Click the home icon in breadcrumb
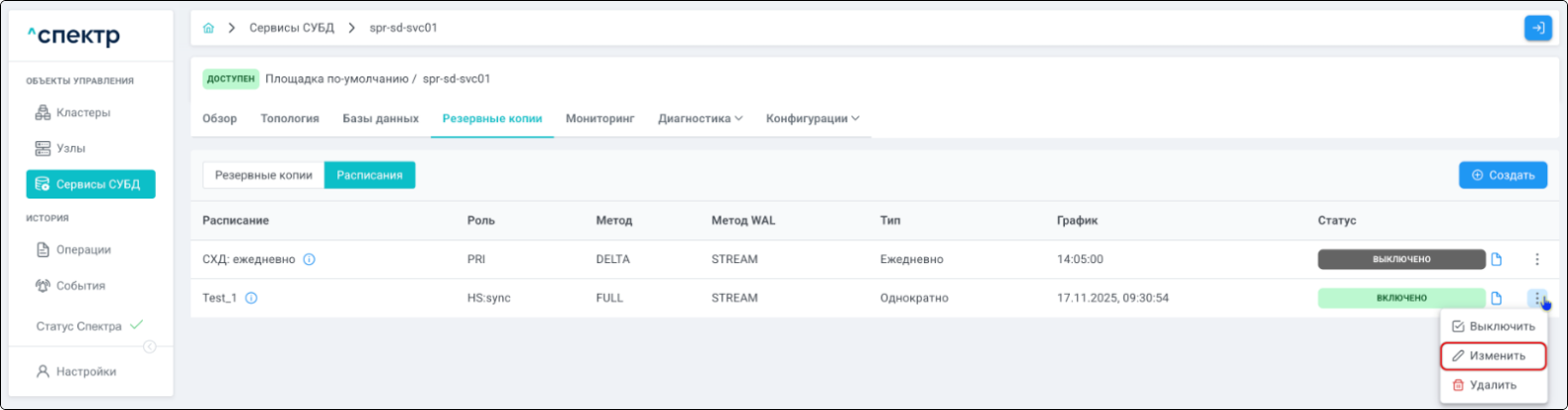This screenshot has width=1568, height=410. (x=208, y=28)
